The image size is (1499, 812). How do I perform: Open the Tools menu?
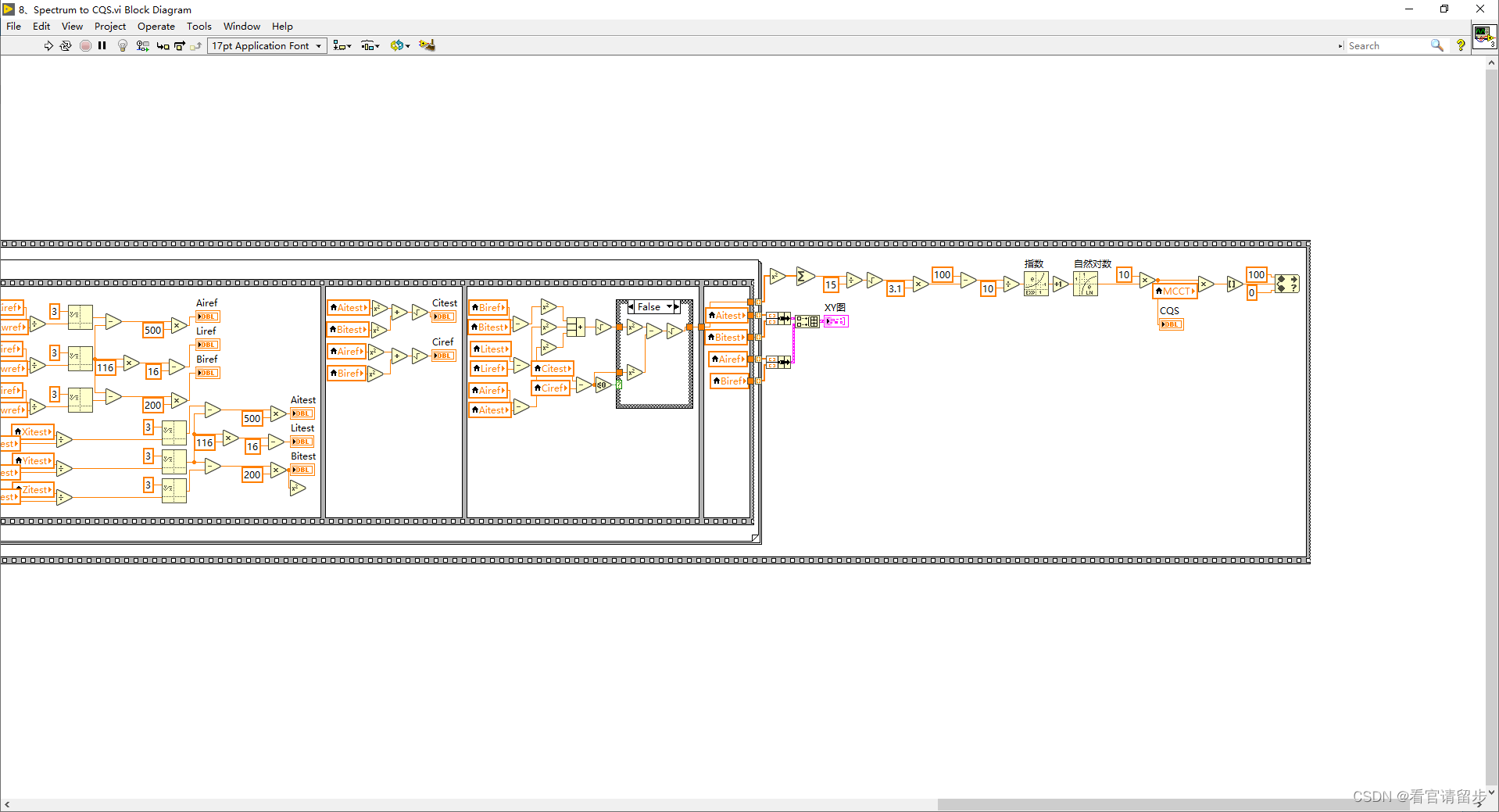tap(199, 26)
